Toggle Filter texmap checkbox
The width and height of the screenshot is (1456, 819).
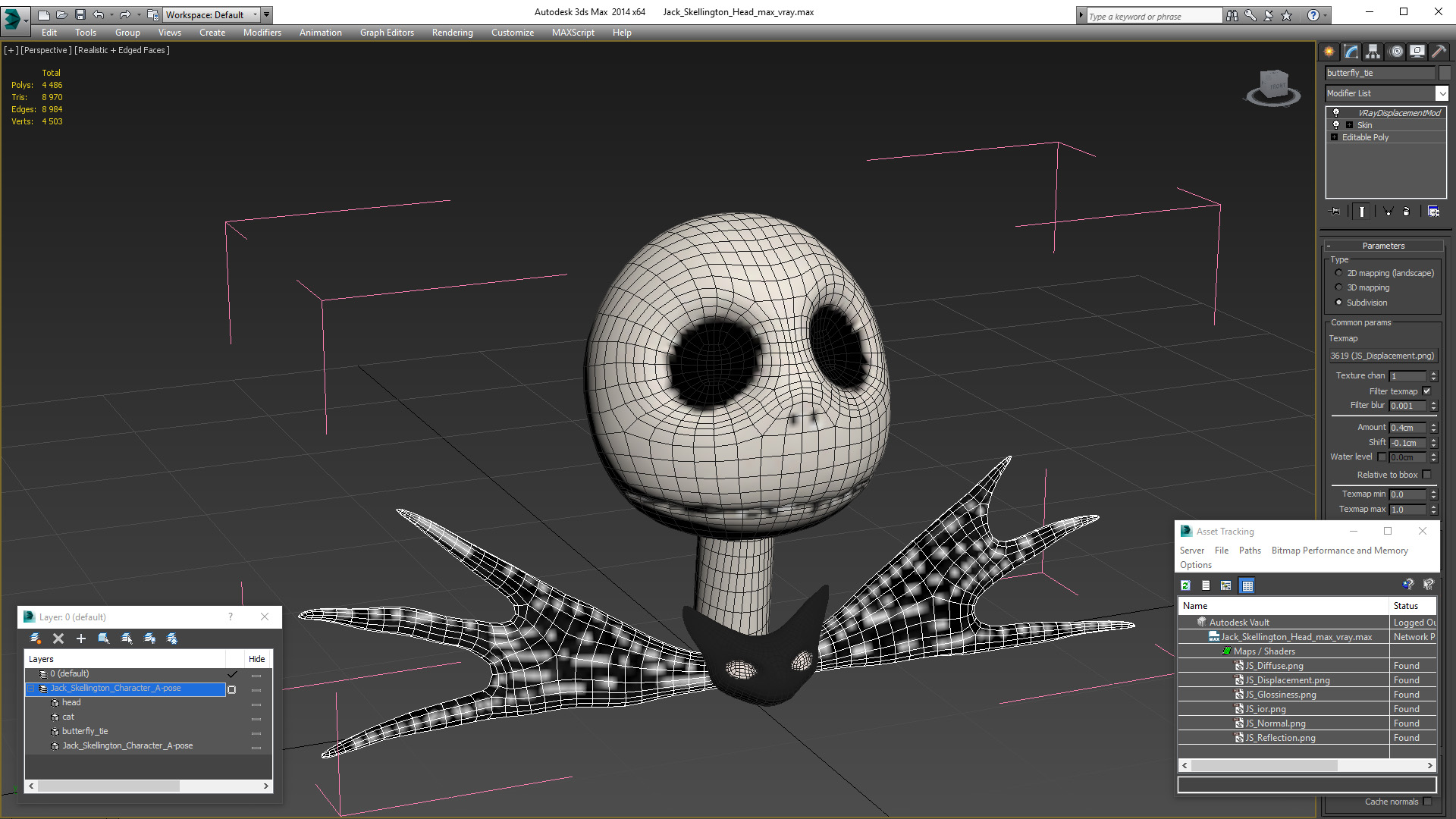pos(1426,391)
